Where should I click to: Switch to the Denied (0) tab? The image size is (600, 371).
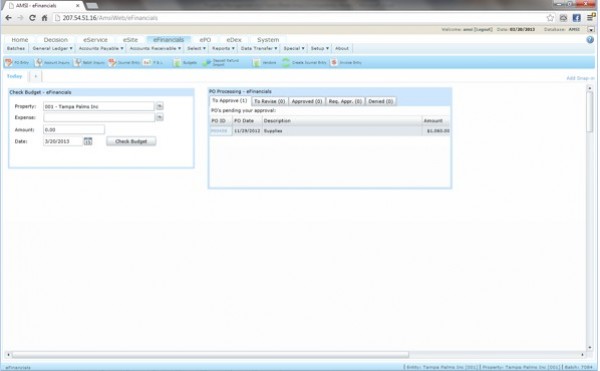tap(381, 101)
